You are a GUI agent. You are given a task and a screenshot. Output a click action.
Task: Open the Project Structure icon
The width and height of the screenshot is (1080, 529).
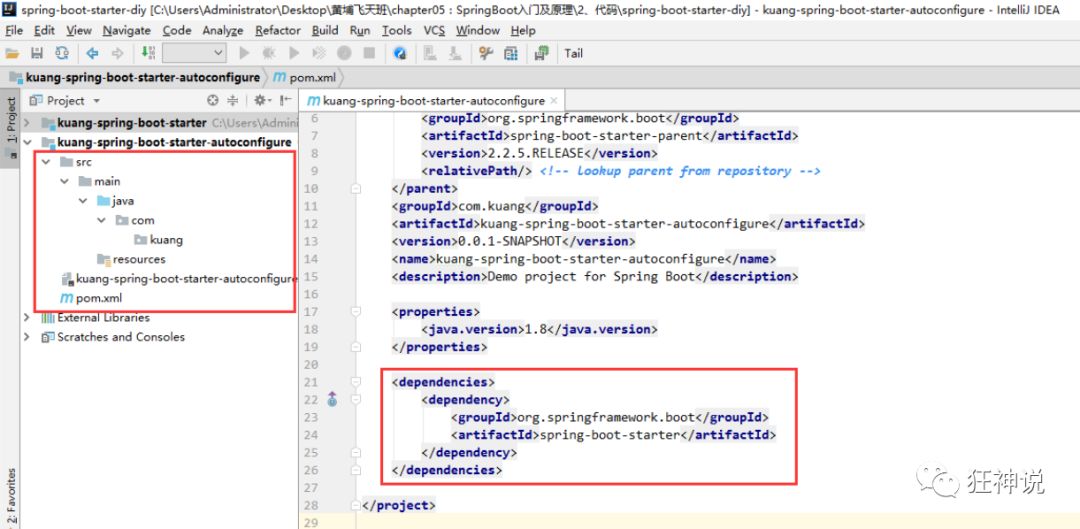coord(511,53)
